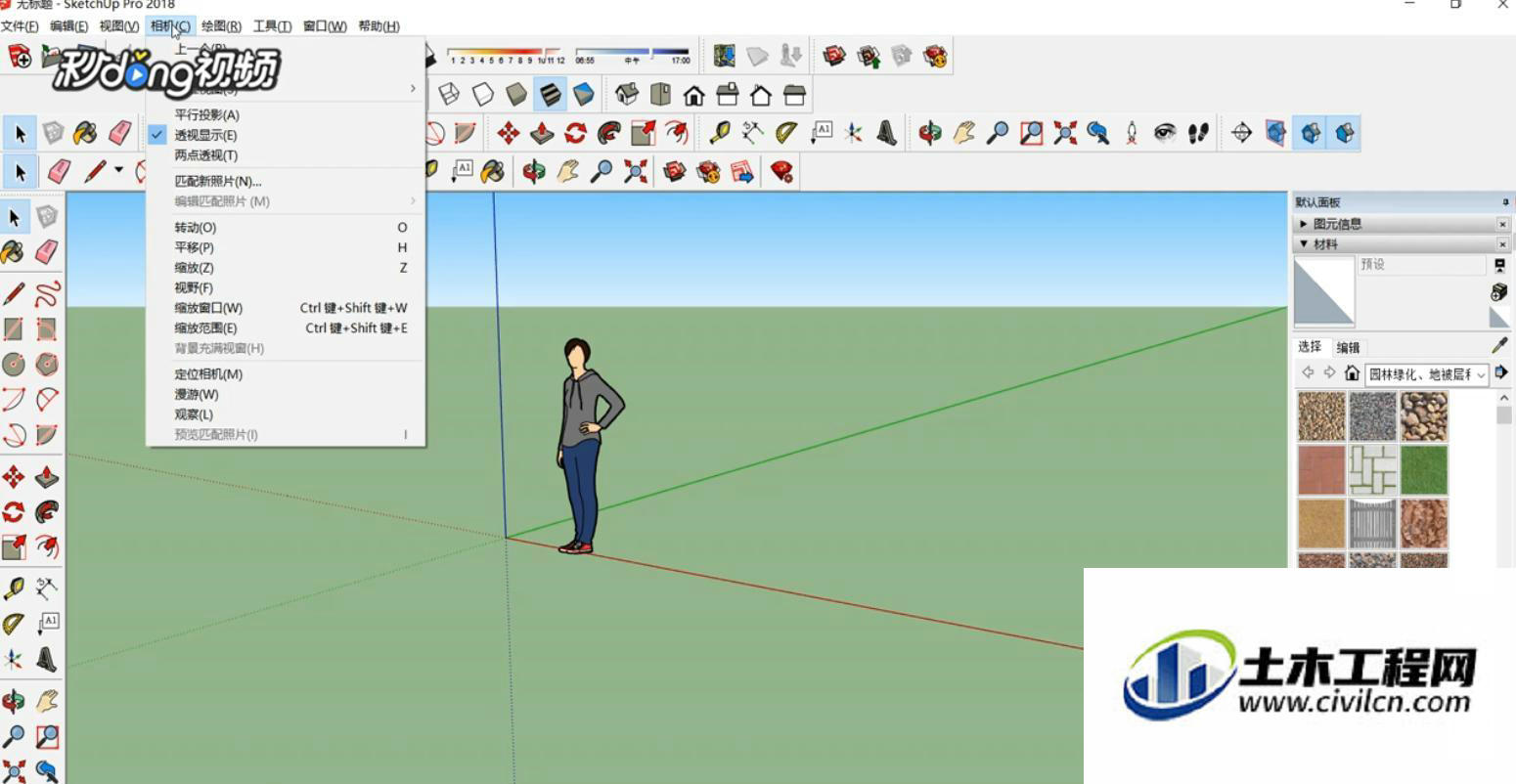Image resolution: width=1516 pixels, height=784 pixels.
Task: Toggle the secondary selection pane
Action: 1499,265
